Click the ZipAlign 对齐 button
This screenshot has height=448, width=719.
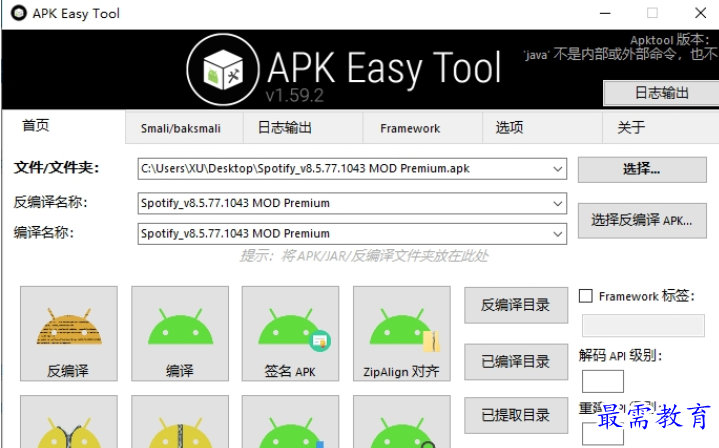click(x=402, y=333)
